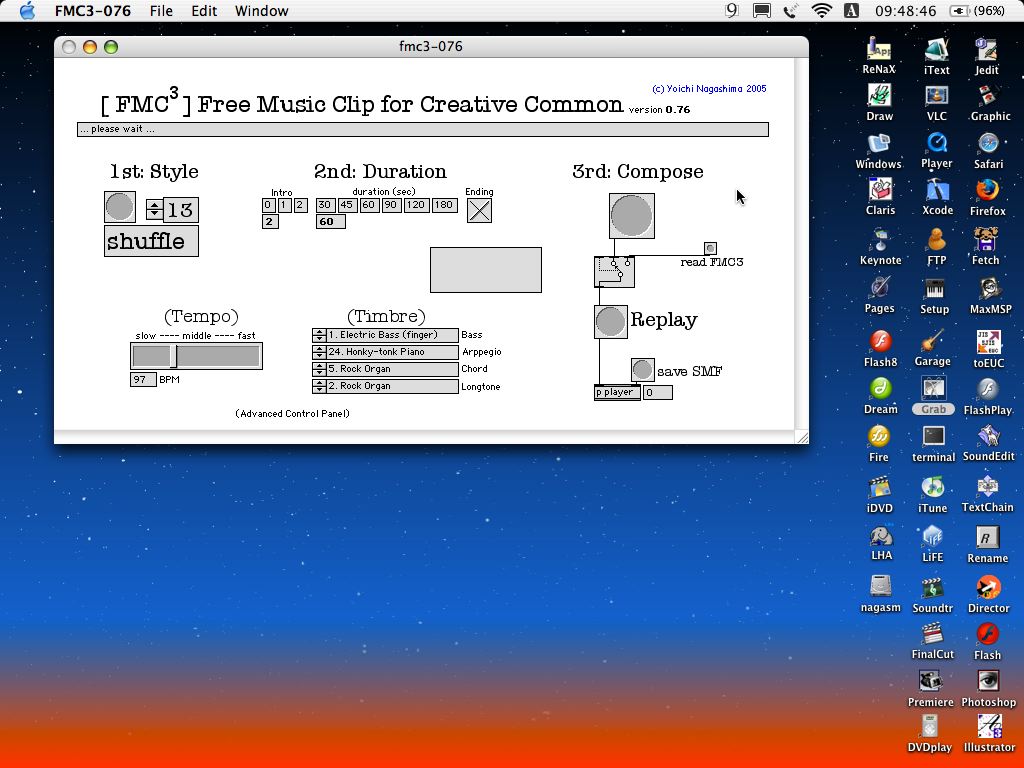1024x768 pixels.
Task: Click the selected duration value box showing 60
Action: tap(330, 221)
